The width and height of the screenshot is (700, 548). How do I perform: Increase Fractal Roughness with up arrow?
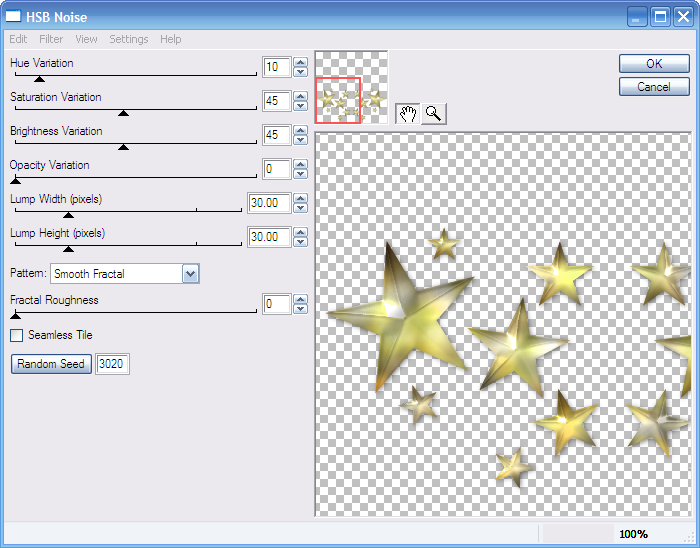pyautogui.click(x=301, y=299)
